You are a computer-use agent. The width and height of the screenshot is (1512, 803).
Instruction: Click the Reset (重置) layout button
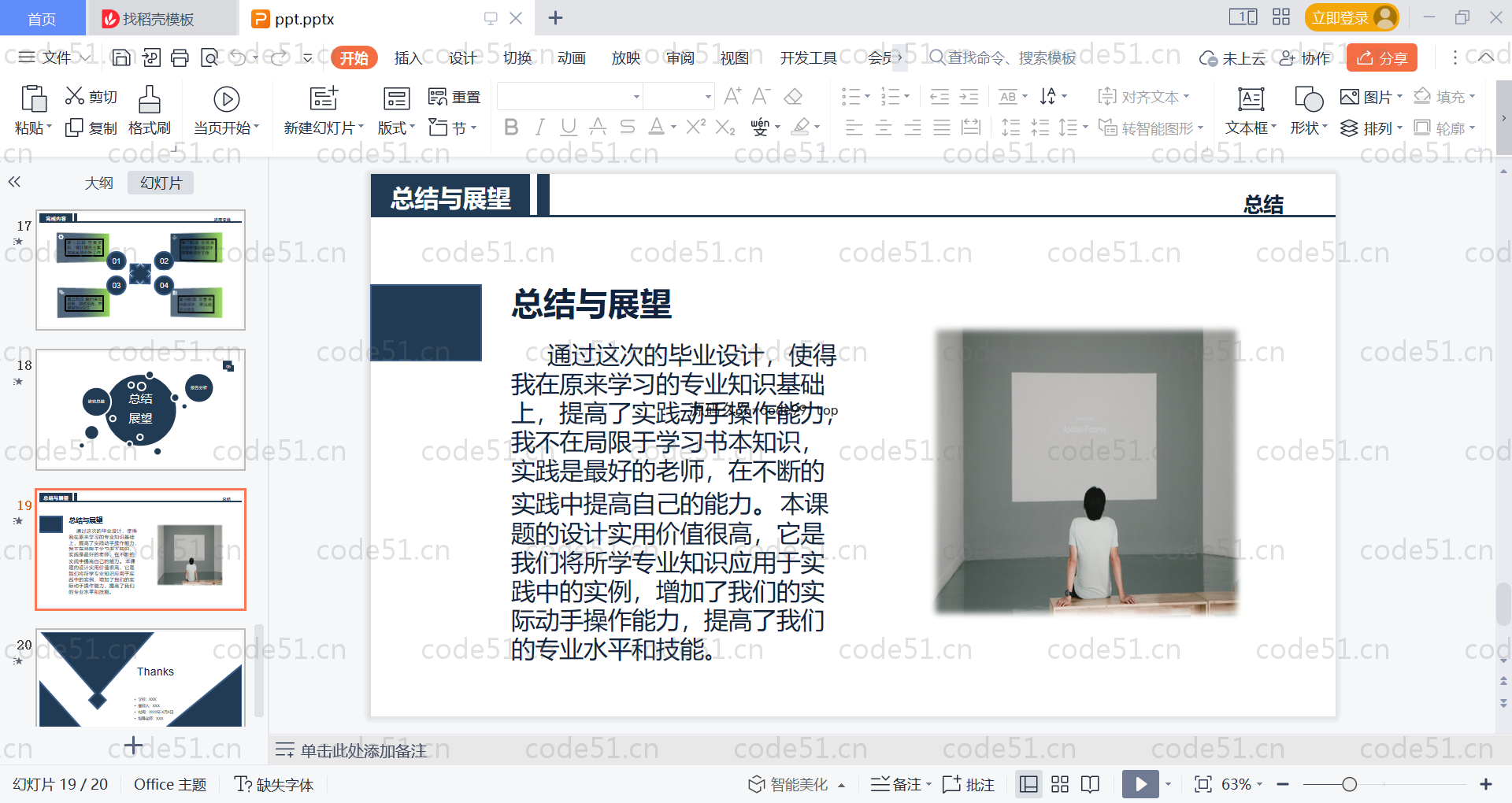(x=454, y=97)
